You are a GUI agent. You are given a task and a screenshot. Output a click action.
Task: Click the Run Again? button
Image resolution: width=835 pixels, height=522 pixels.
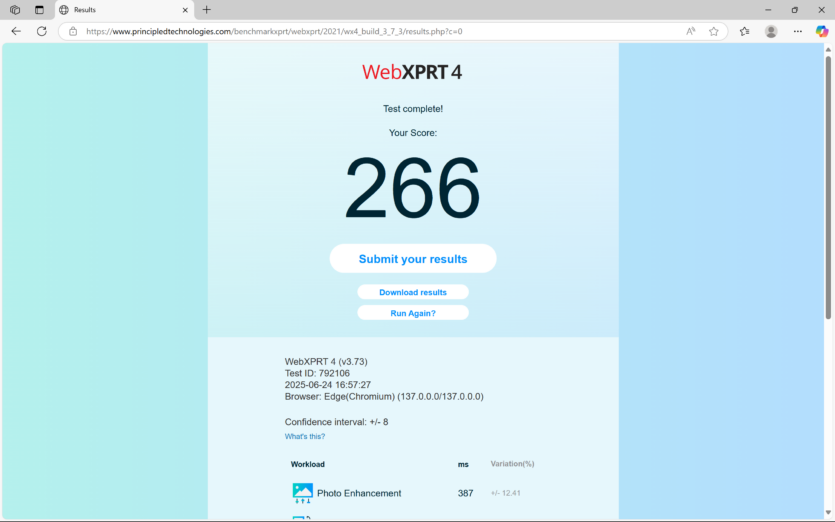point(413,313)
